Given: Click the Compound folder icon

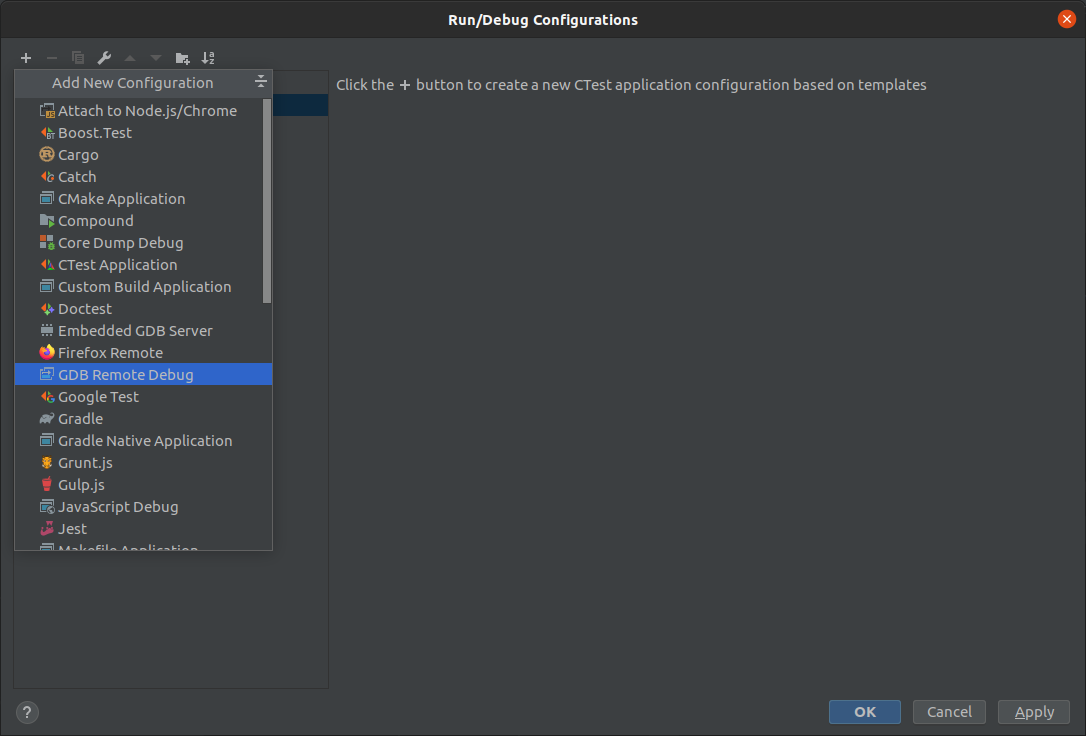Looking at the screenshot, I should tap(46, 221).
